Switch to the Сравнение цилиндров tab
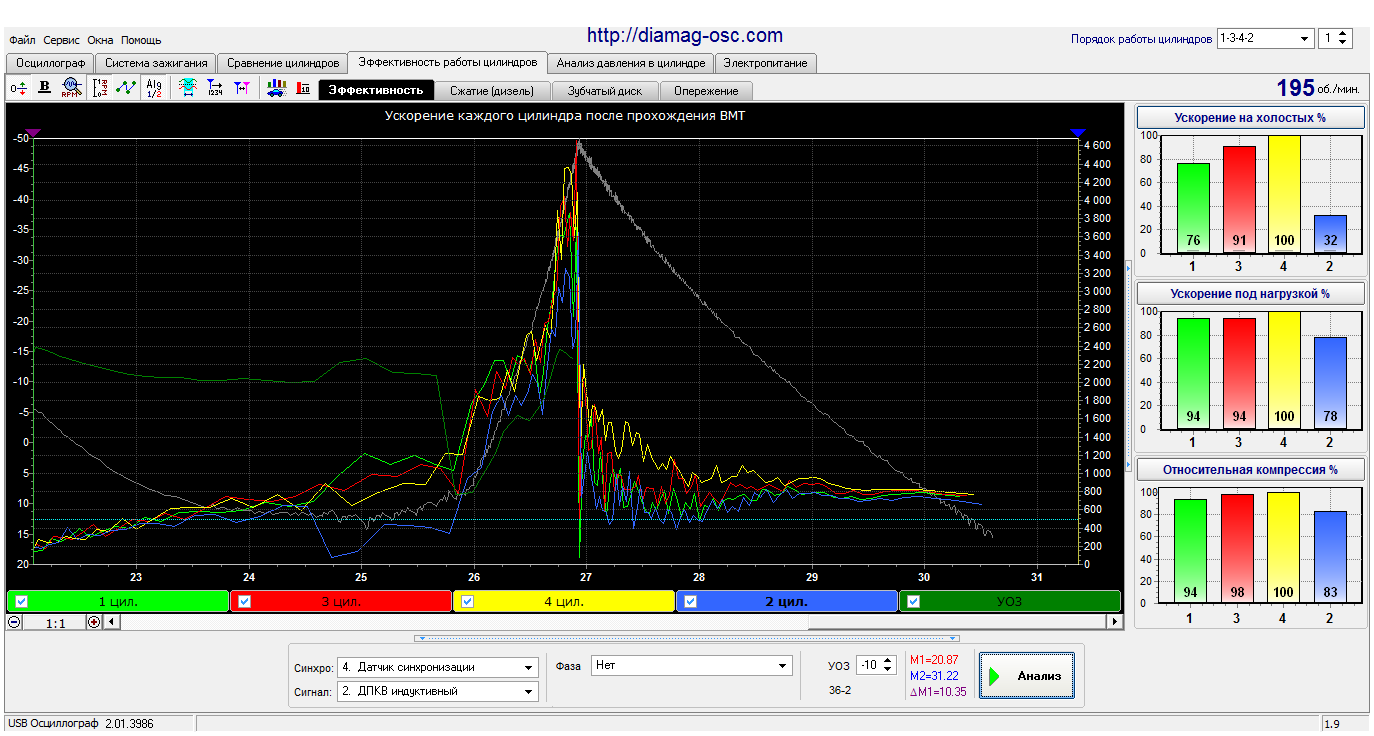This screenshot has width=1374, height=736. pyautogui.click(x=282, y=63)
